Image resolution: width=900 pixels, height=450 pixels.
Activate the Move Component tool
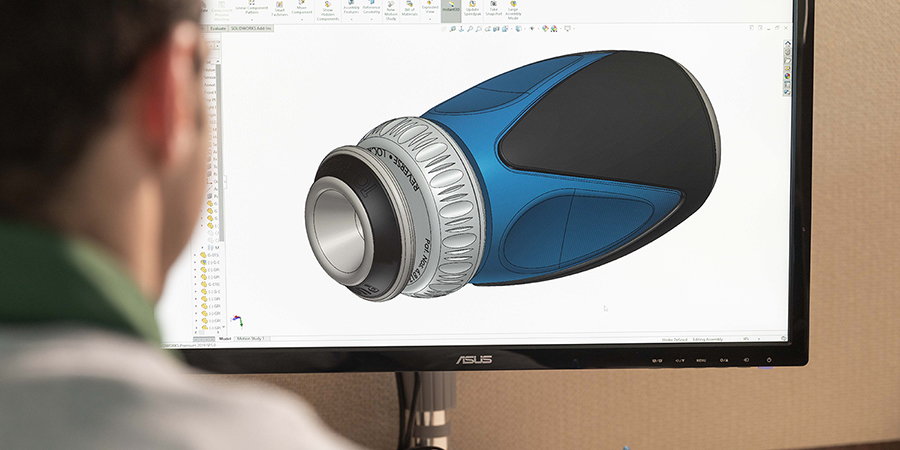[301, 8]
